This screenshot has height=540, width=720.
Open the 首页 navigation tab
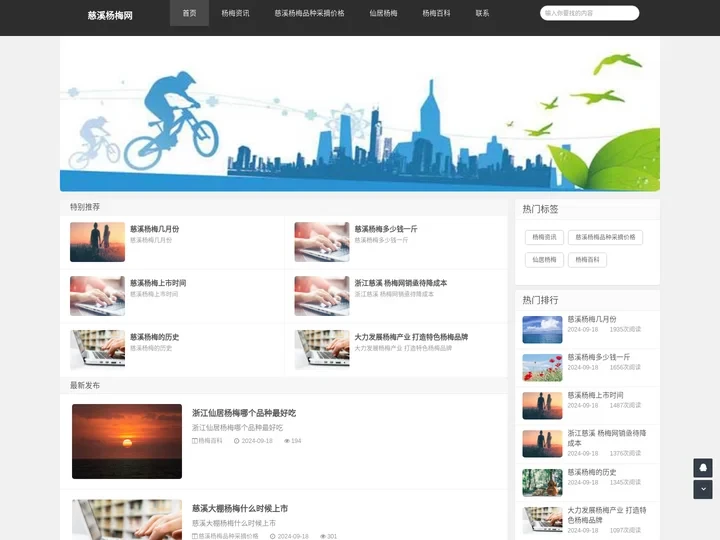pos(189,13)
